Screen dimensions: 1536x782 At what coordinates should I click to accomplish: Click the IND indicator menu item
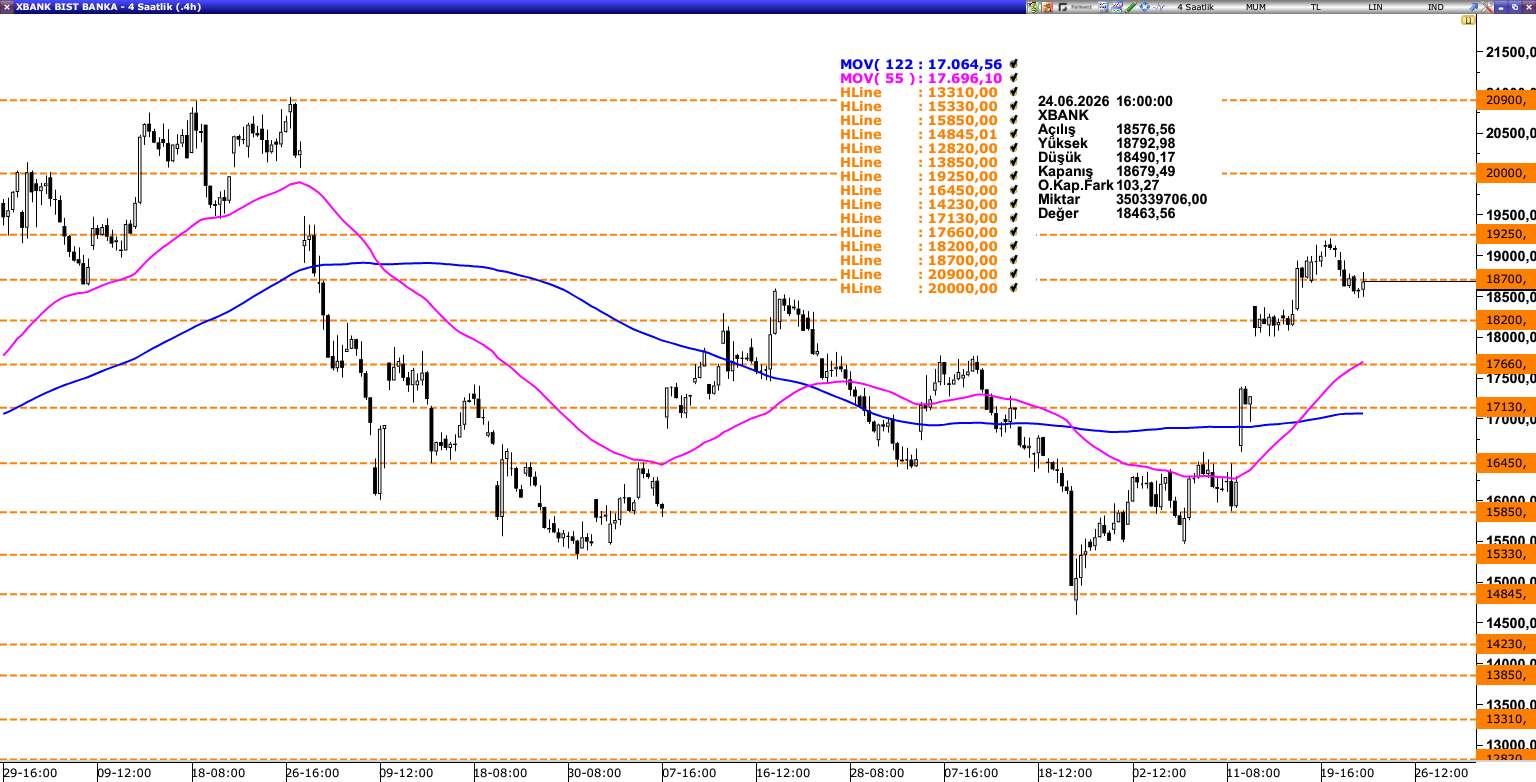coord(1435,7)
